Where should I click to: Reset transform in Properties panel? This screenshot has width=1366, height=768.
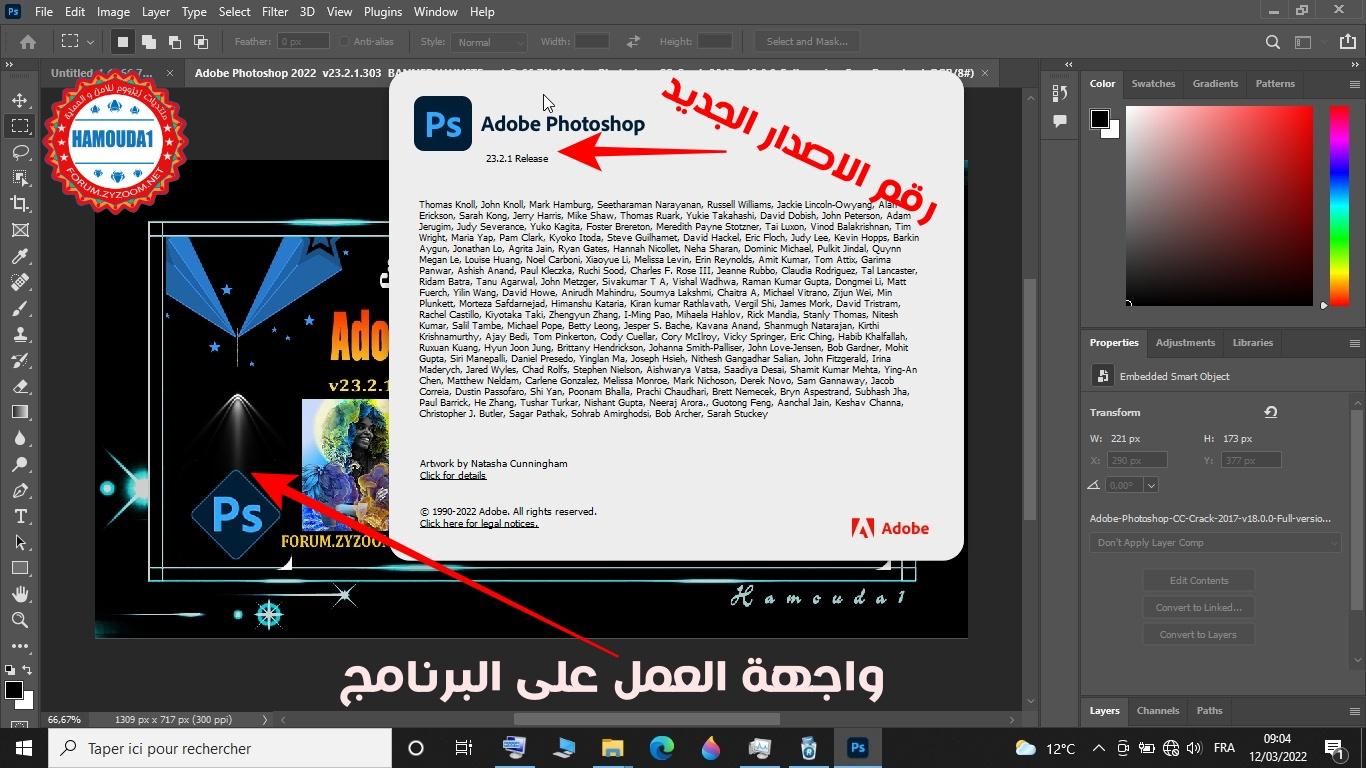[x=1271, y=412]
